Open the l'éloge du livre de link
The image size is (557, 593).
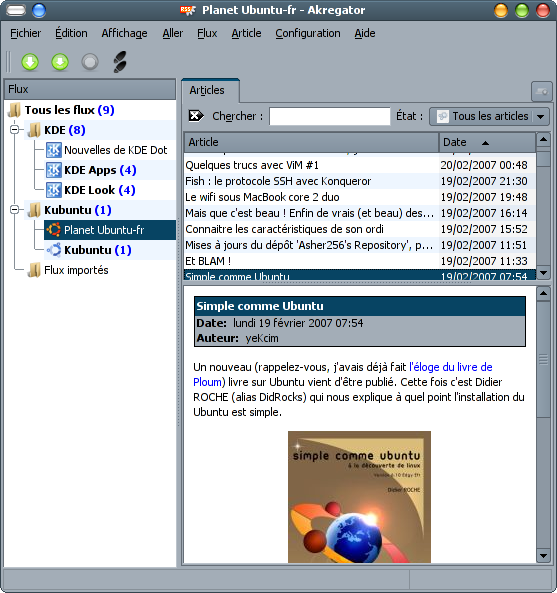click(x=451, y=367)
